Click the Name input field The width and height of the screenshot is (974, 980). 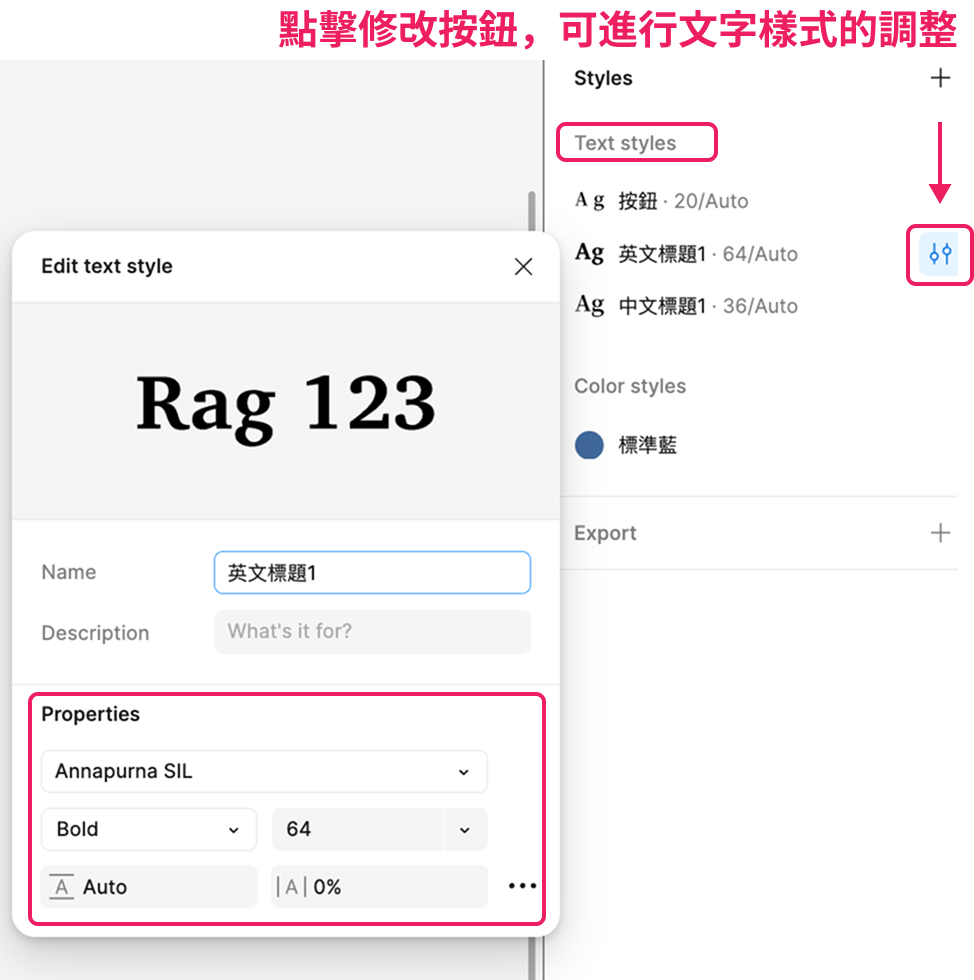(x=372, y=573)
